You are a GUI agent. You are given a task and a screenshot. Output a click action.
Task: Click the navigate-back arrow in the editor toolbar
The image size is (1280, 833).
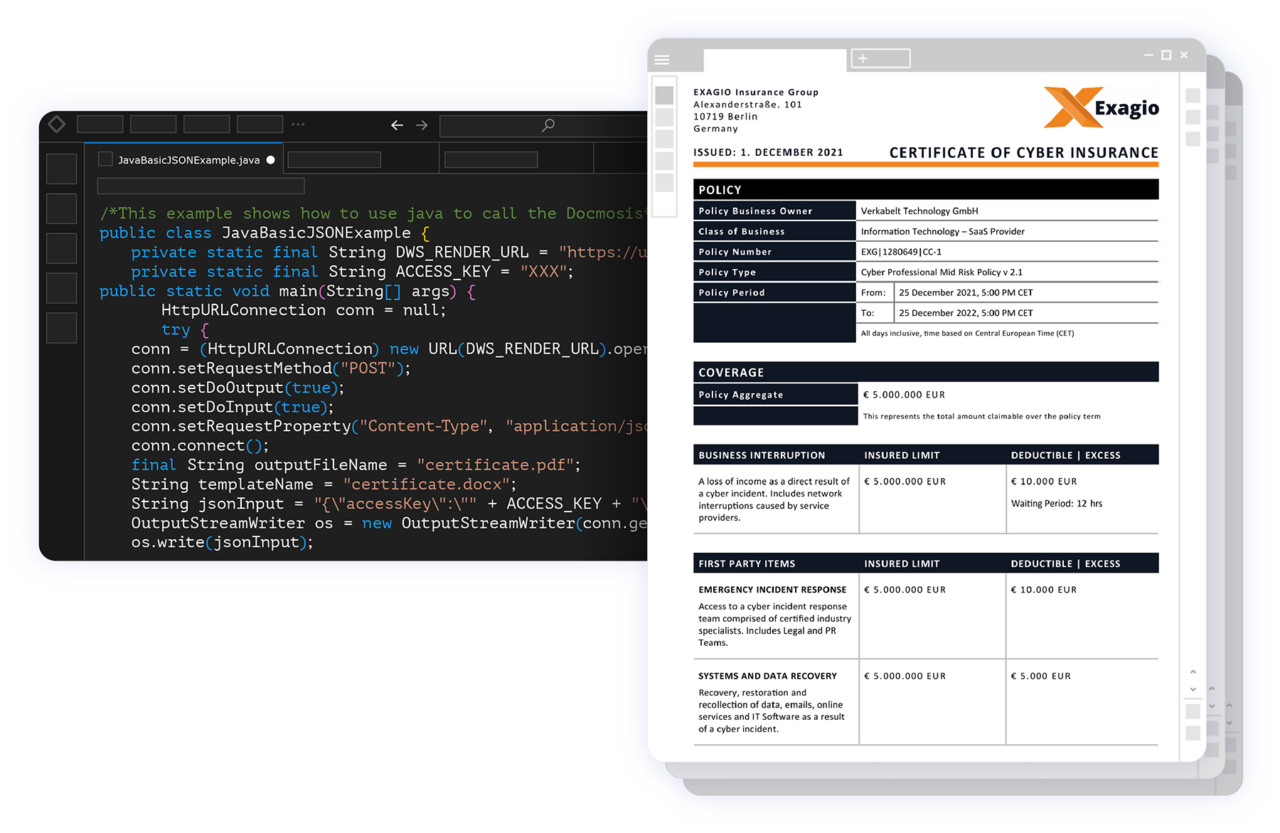click(x=397, y=125)
